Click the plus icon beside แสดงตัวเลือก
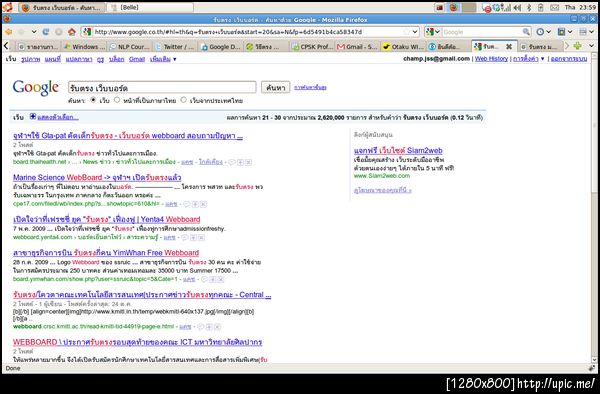The height and width of the screenshot is (394, 600). click(x=33, y=116)
